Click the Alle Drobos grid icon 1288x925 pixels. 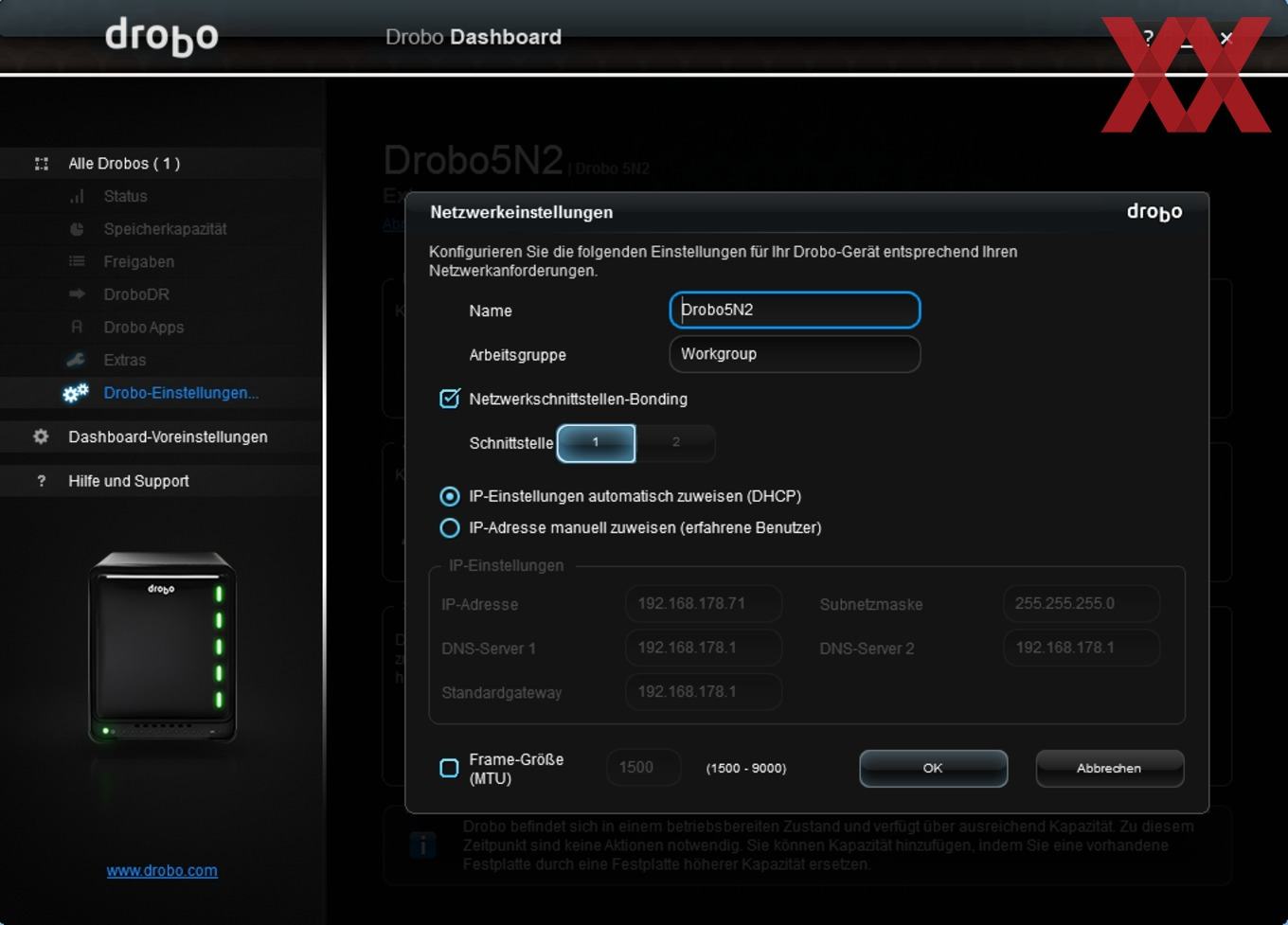[x=42, y=164]
